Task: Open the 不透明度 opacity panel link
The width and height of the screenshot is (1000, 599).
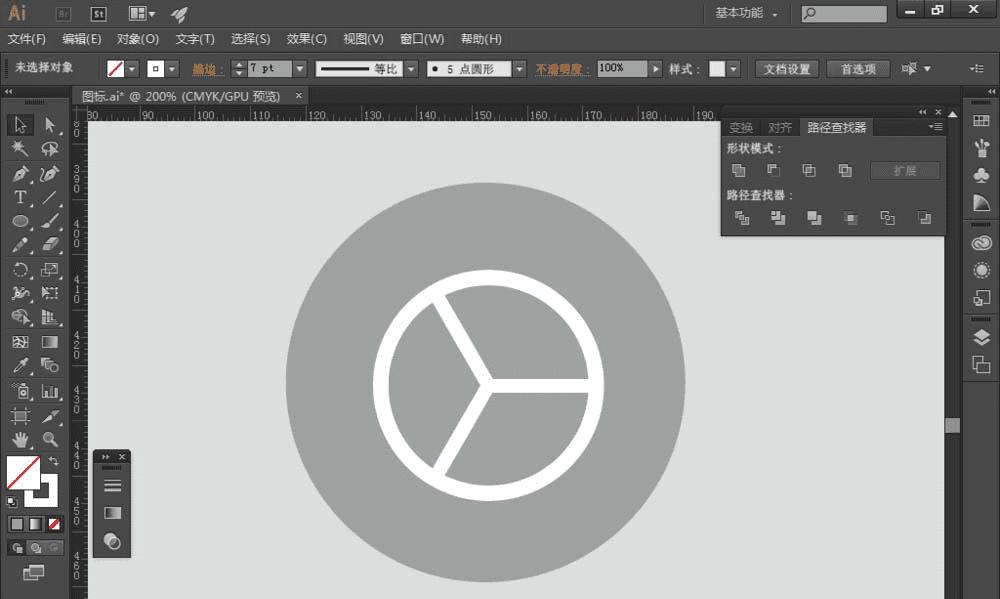Action: coord(562,69)
